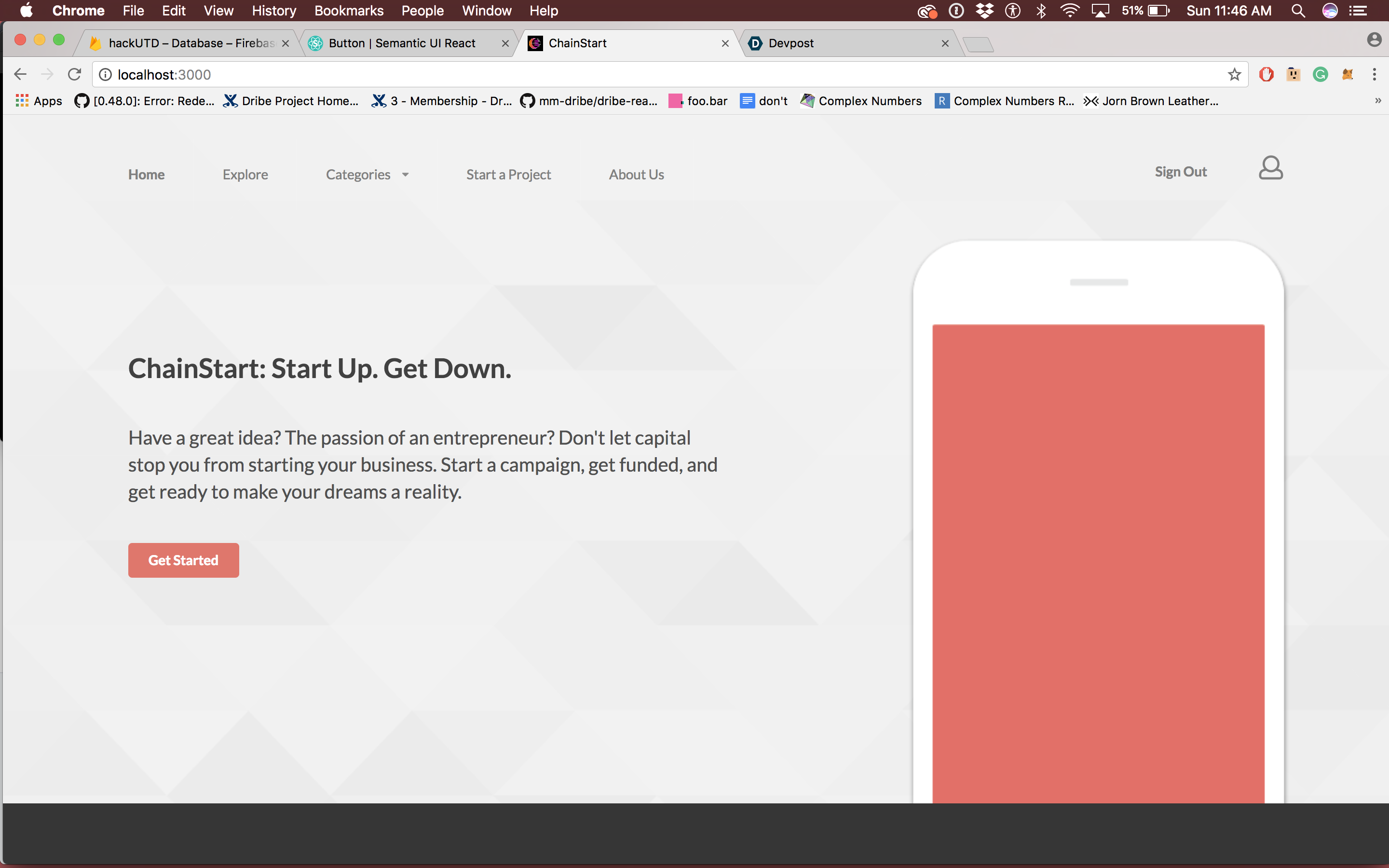This screenshot has width=1389, height=868.
Task: Reload the localhost page
Action: click(x=75, y=75)
